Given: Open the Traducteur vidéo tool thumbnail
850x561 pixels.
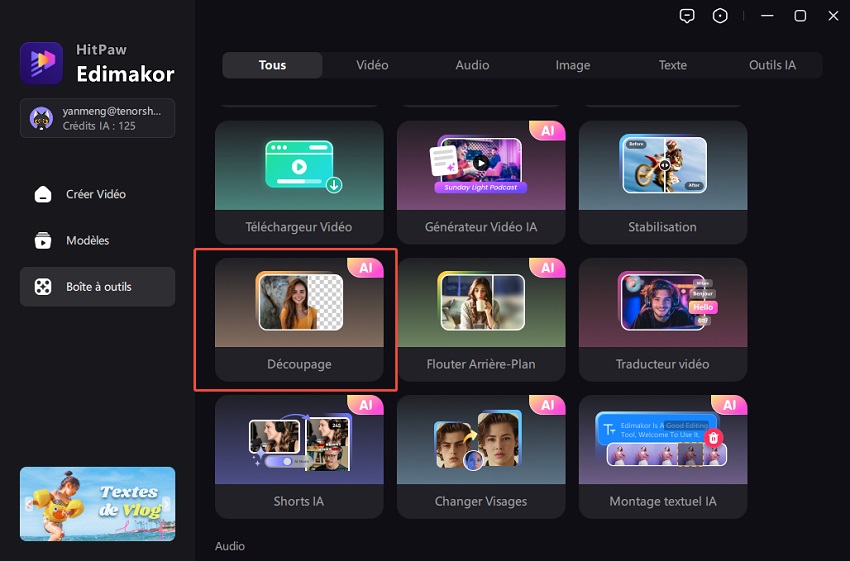Looking at the screenshot, I should pyautogui.click(x=663, y=302).
